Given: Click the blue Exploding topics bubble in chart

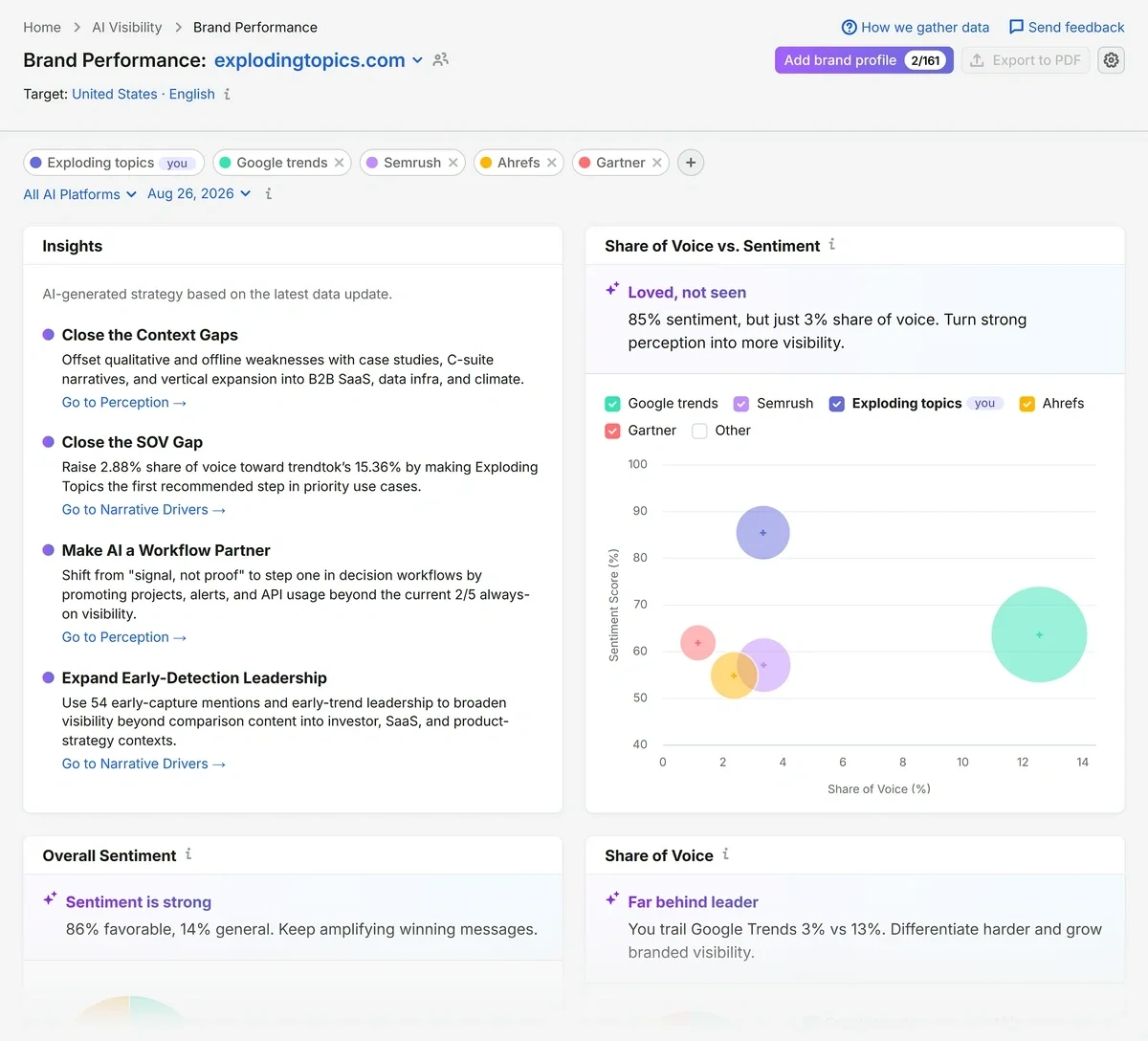Looking at the screenshot, I should (762, 533).
